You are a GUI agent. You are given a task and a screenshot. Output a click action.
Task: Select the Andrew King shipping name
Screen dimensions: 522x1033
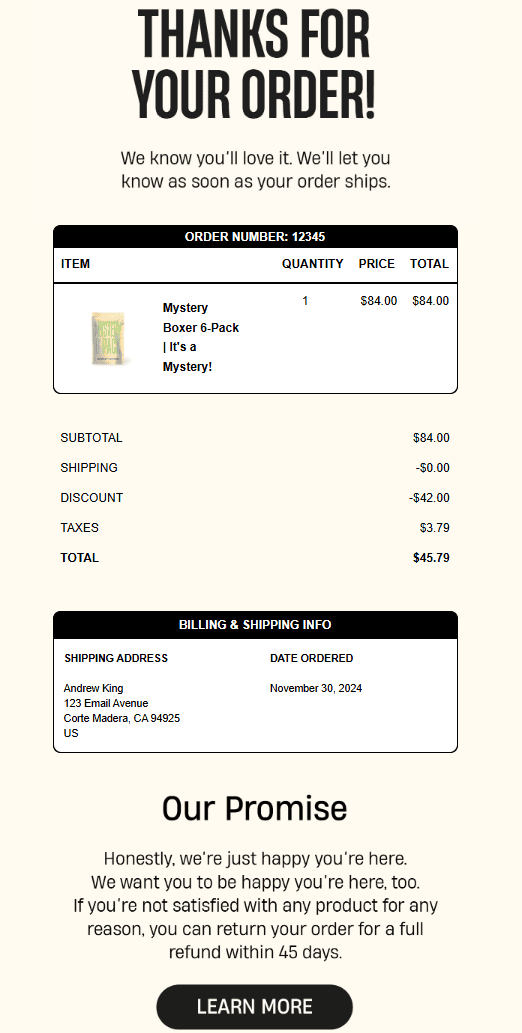tap(94, 688)
